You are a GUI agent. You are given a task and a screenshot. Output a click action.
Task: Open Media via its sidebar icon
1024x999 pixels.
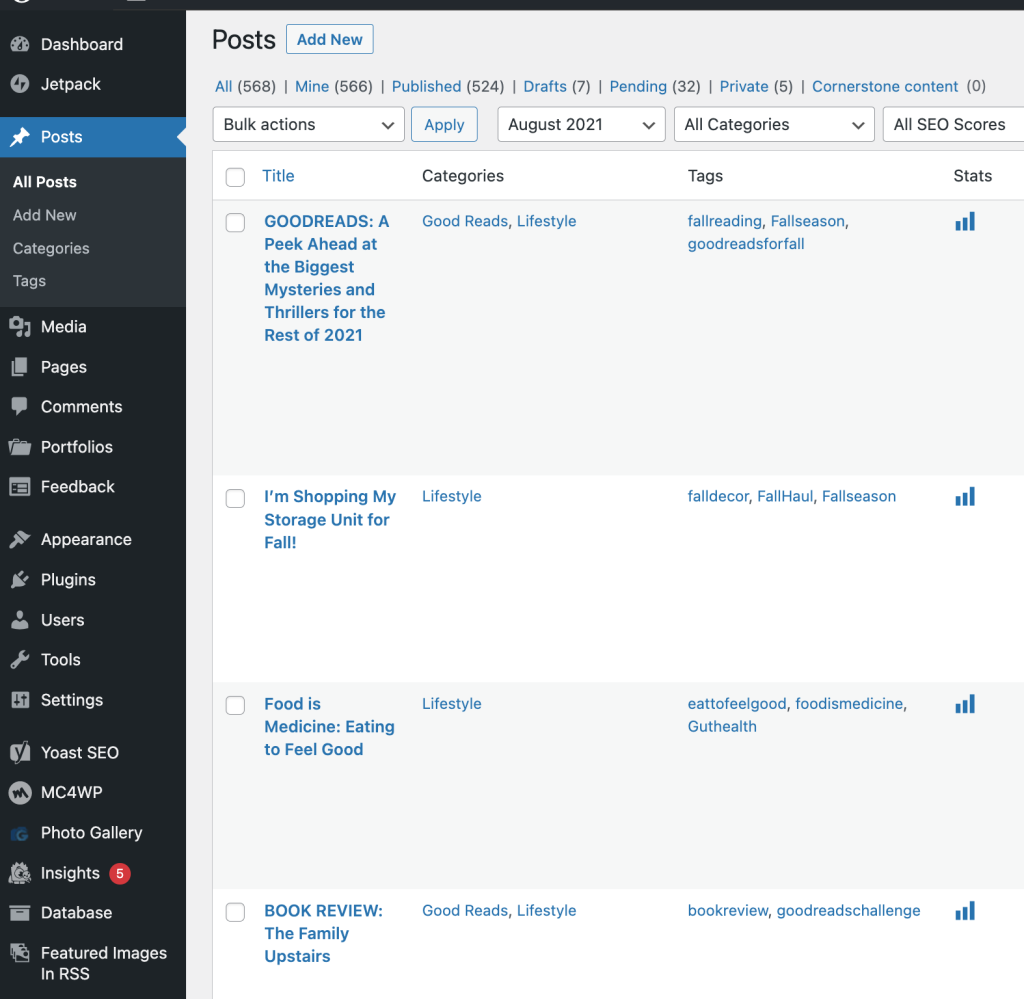20,327
